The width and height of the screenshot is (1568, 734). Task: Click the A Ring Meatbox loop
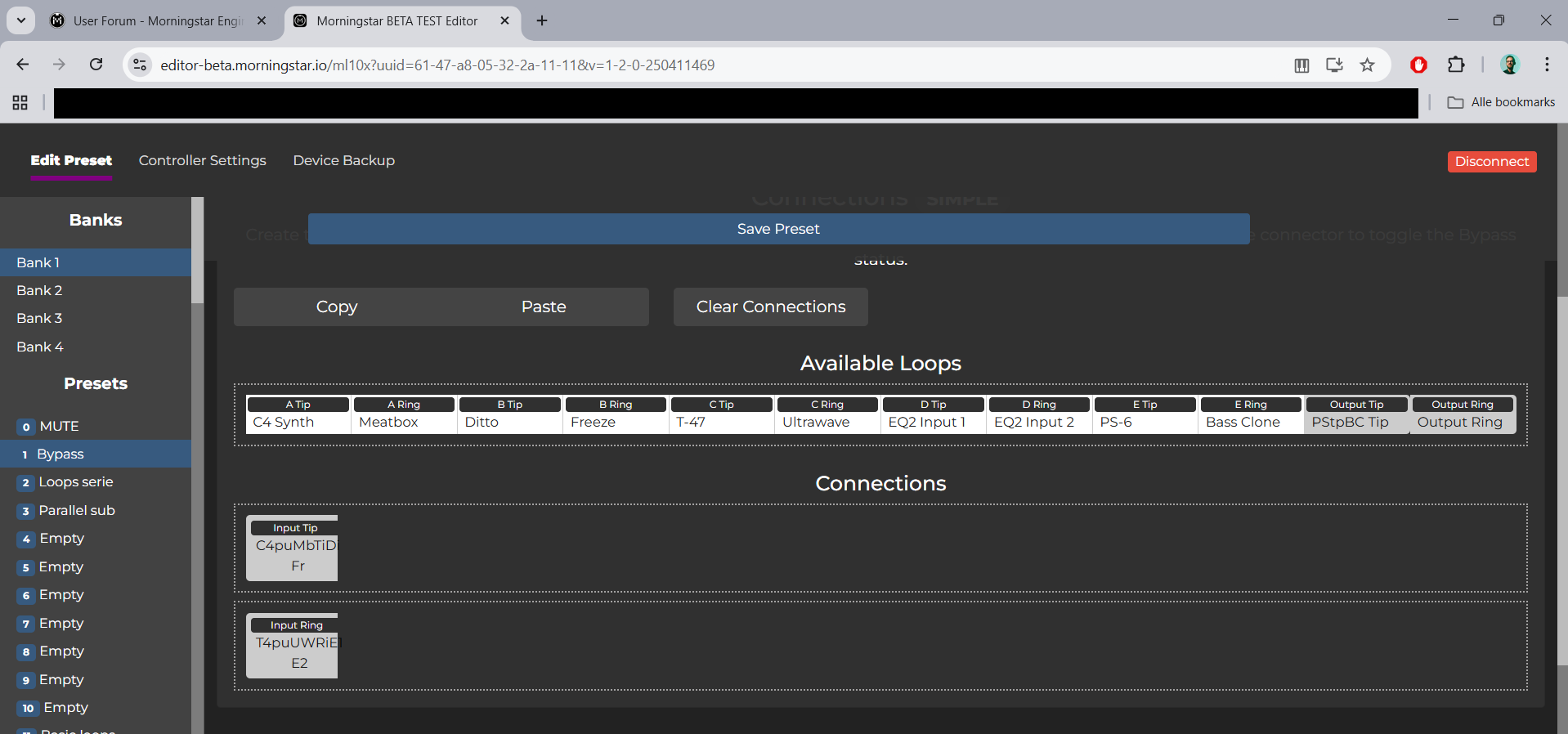pos(404,414)
